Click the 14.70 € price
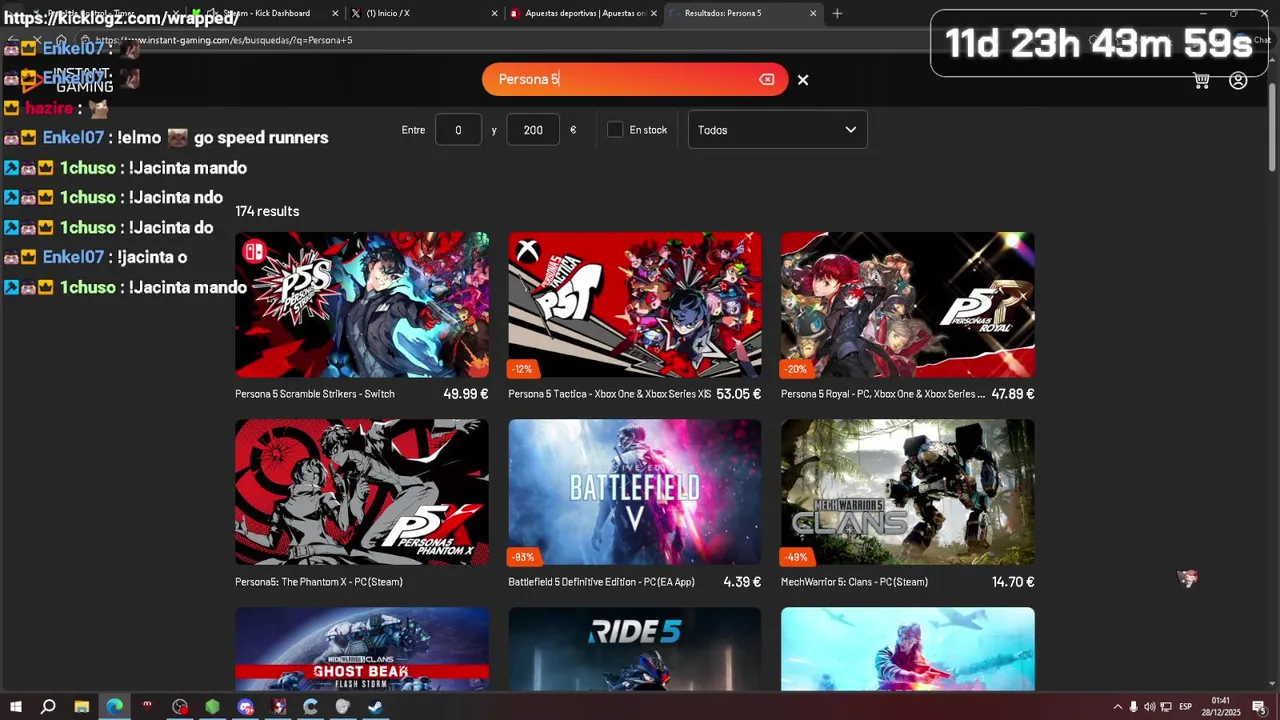1280x720 pixels. click(x=1013, y=582)
